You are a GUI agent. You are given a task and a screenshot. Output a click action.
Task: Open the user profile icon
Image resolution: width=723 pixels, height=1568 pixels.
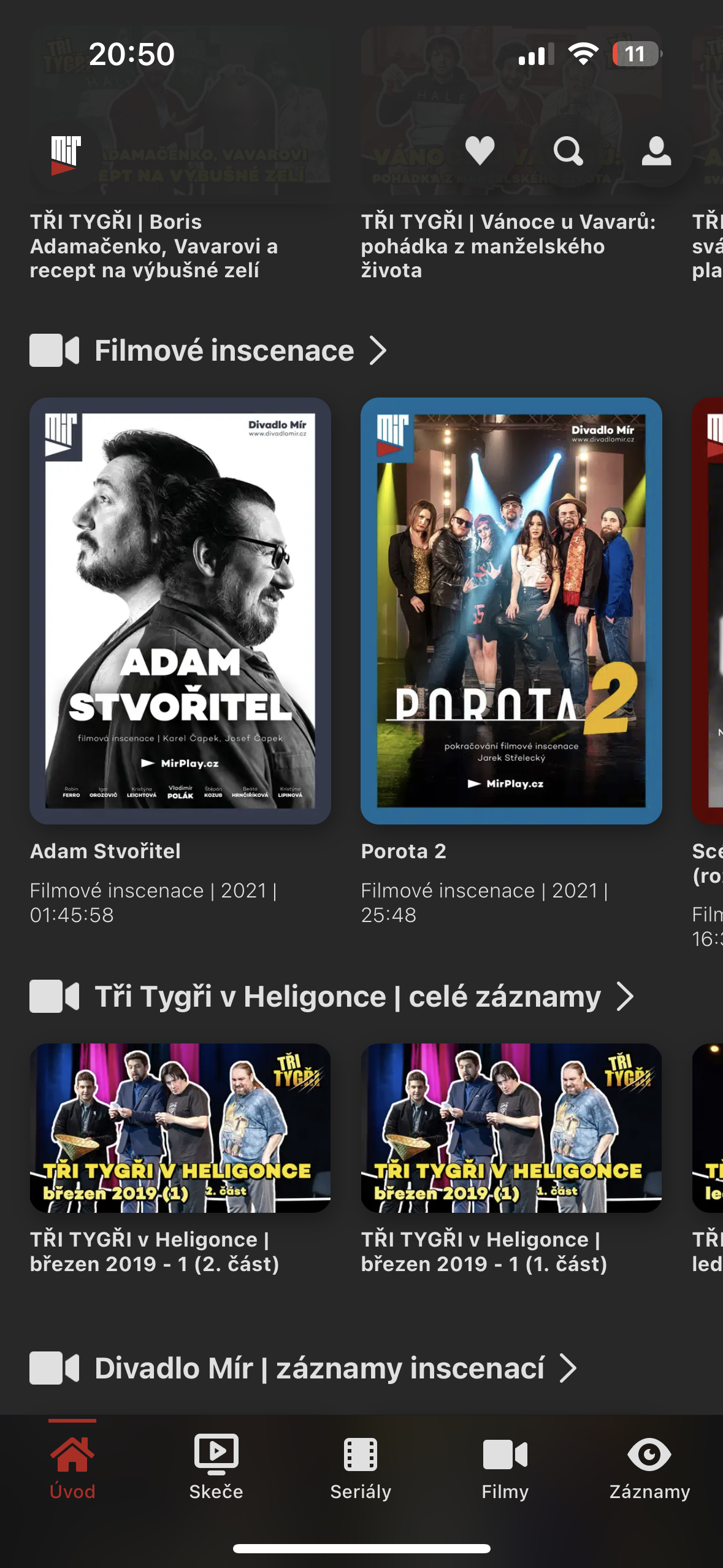point(656,151)
